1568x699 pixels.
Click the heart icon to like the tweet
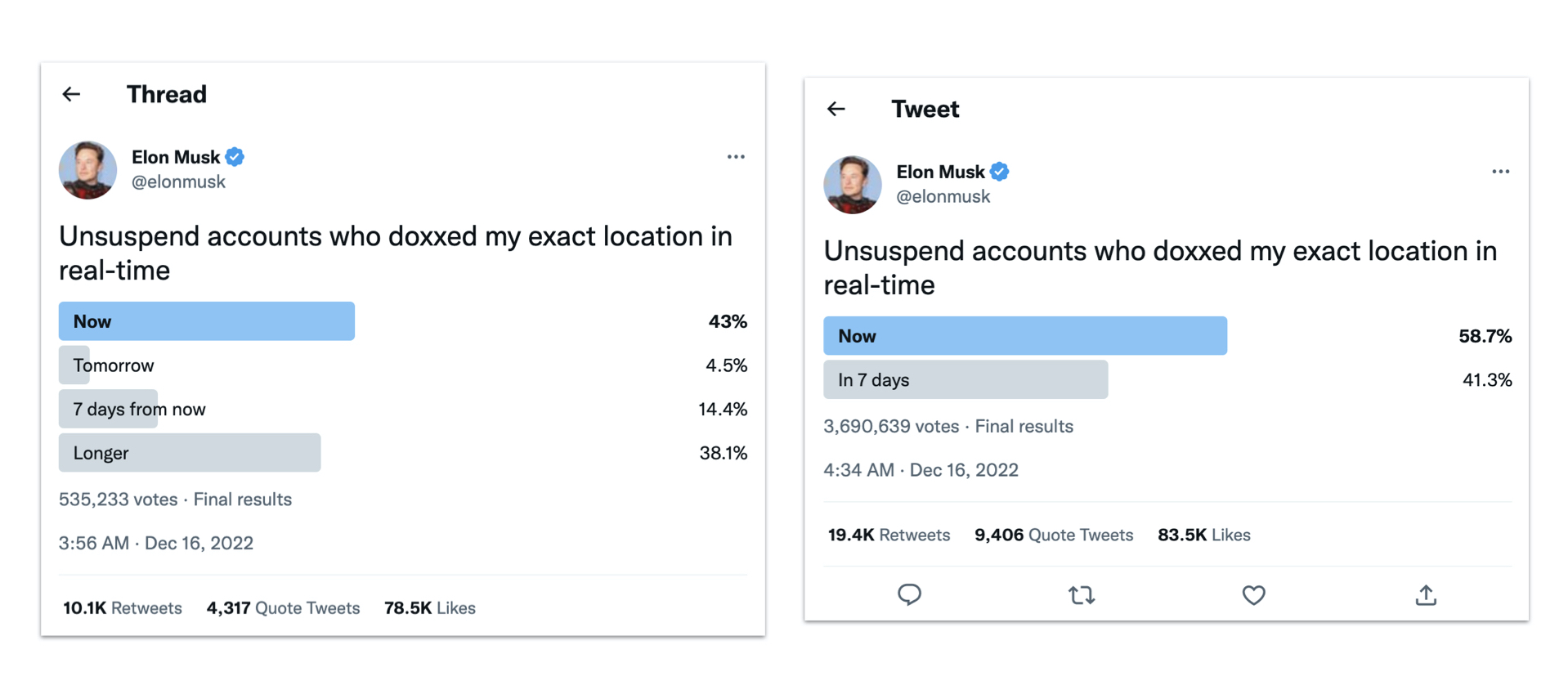pos(1253,595)
